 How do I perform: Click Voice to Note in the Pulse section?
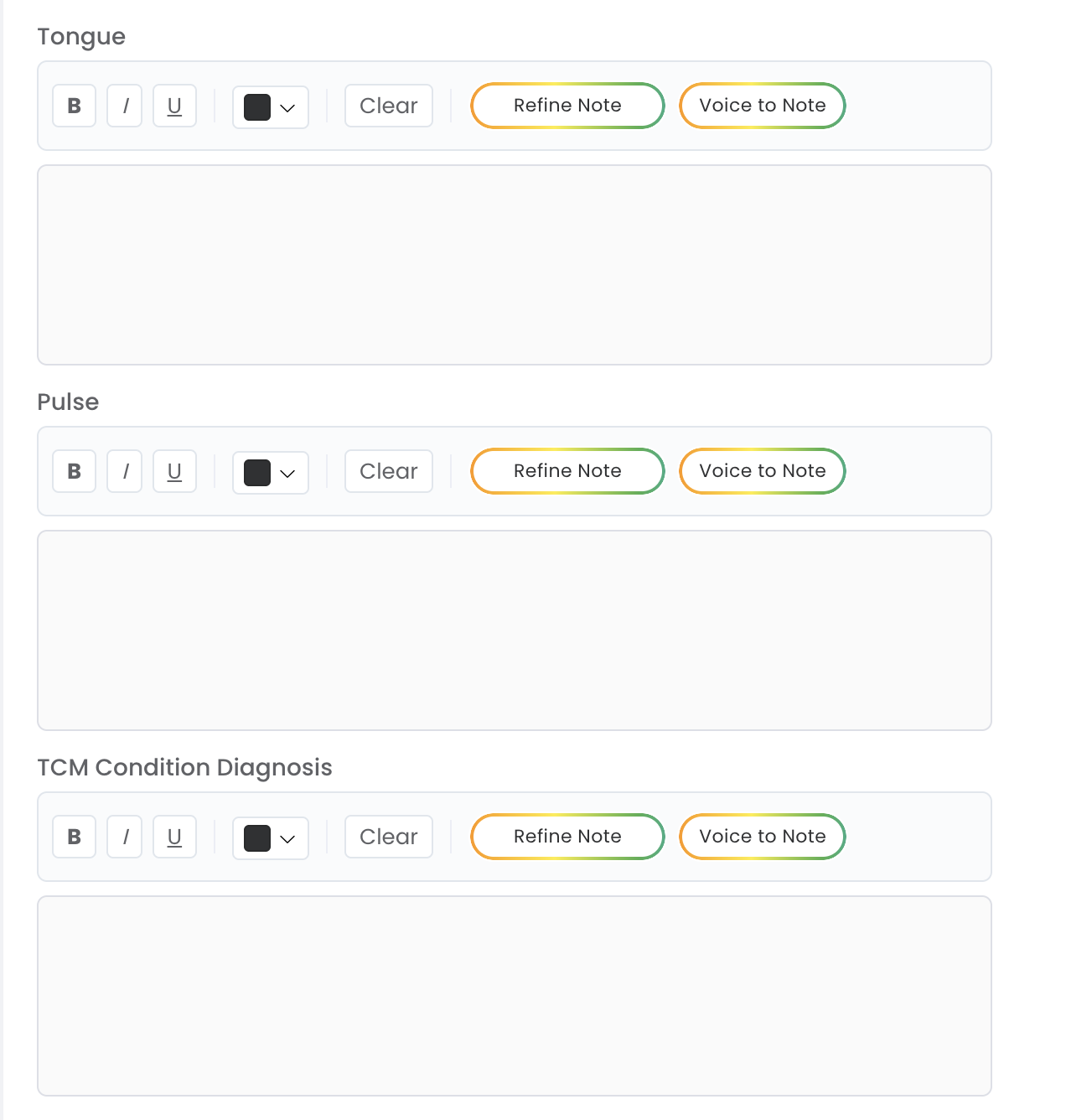[762, 471]
